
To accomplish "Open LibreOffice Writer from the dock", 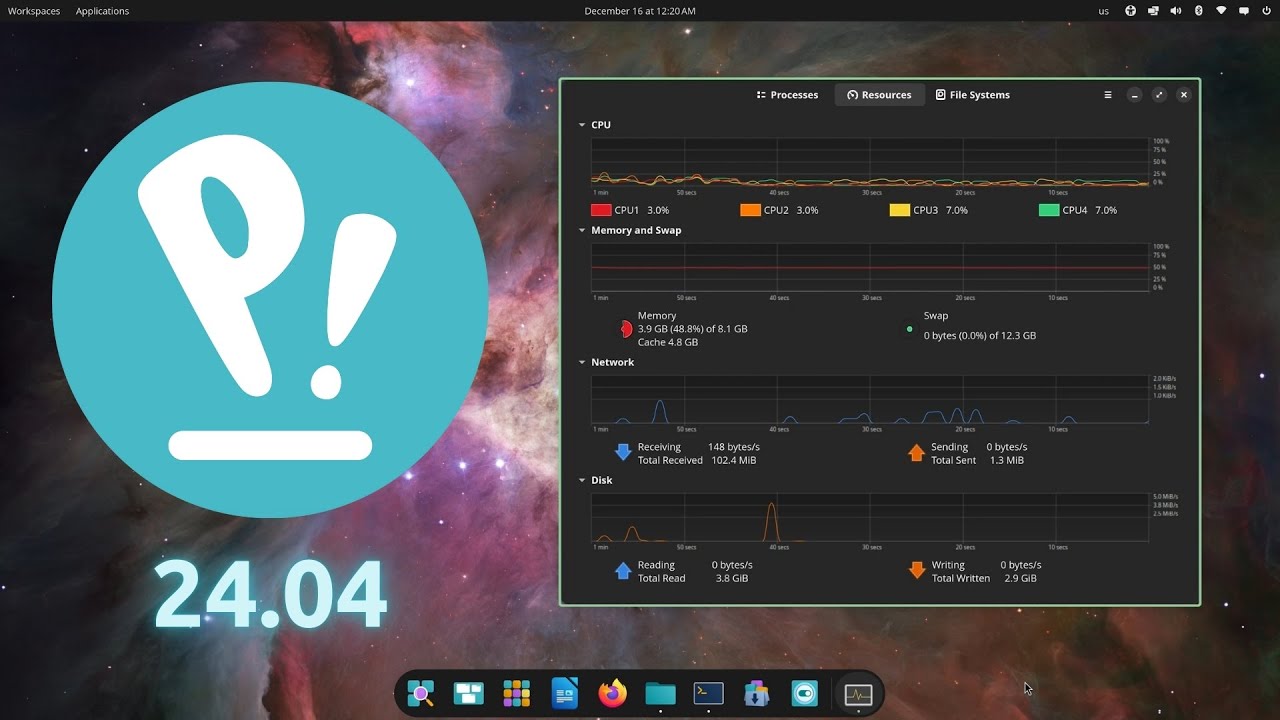I will 564,693.
